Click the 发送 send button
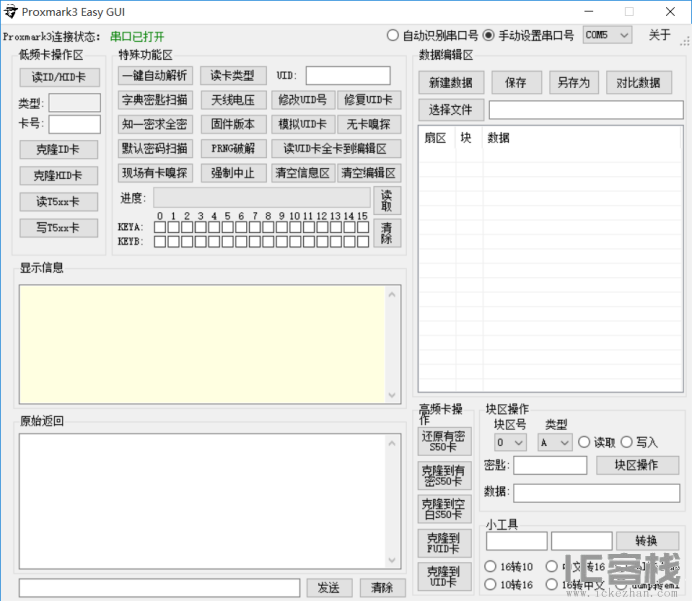The height and width of the screenshot is (602, 693). (329, 588)
